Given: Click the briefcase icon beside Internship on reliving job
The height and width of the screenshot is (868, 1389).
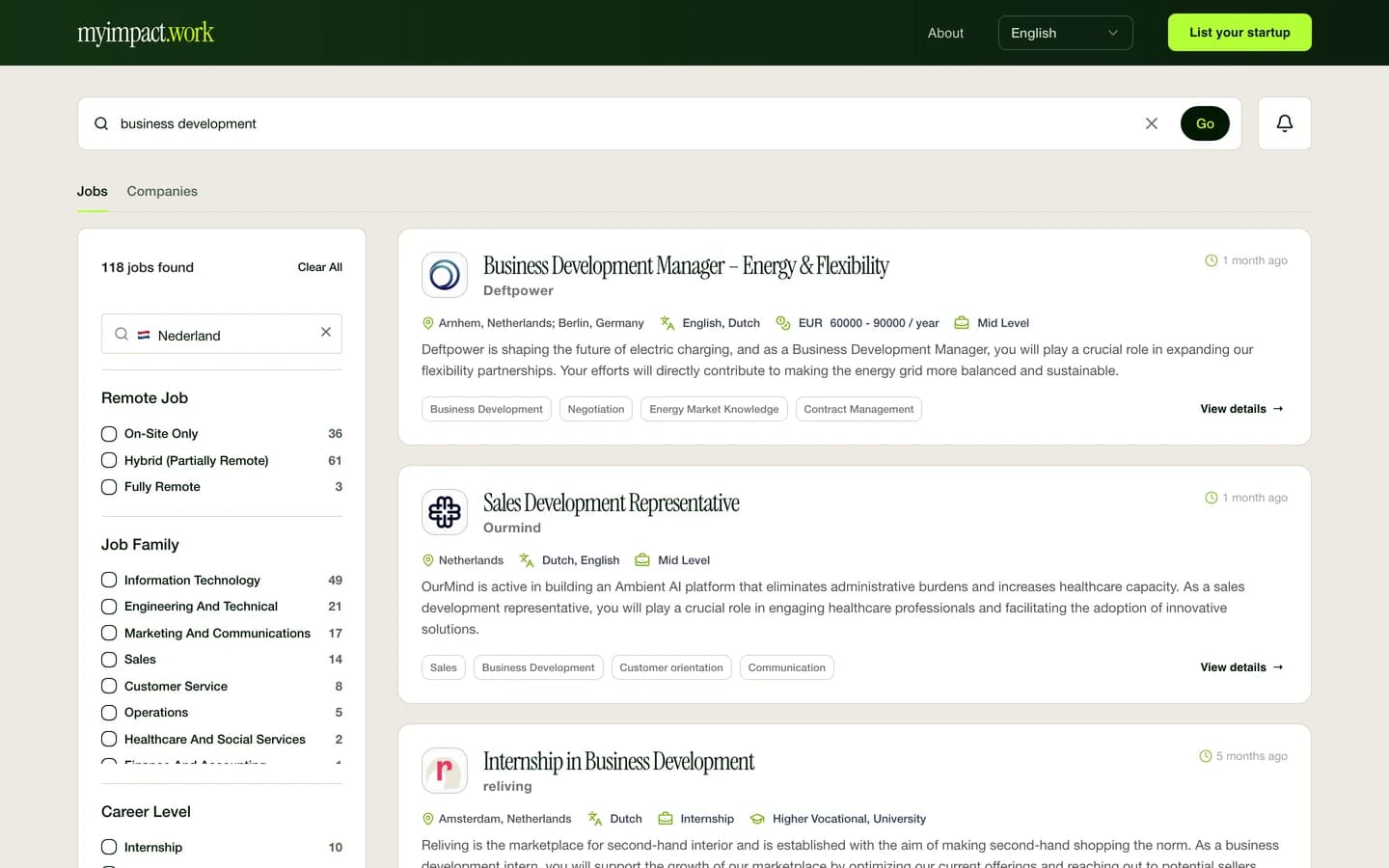Looking at the screenshot, I should [x=666, y=819].
